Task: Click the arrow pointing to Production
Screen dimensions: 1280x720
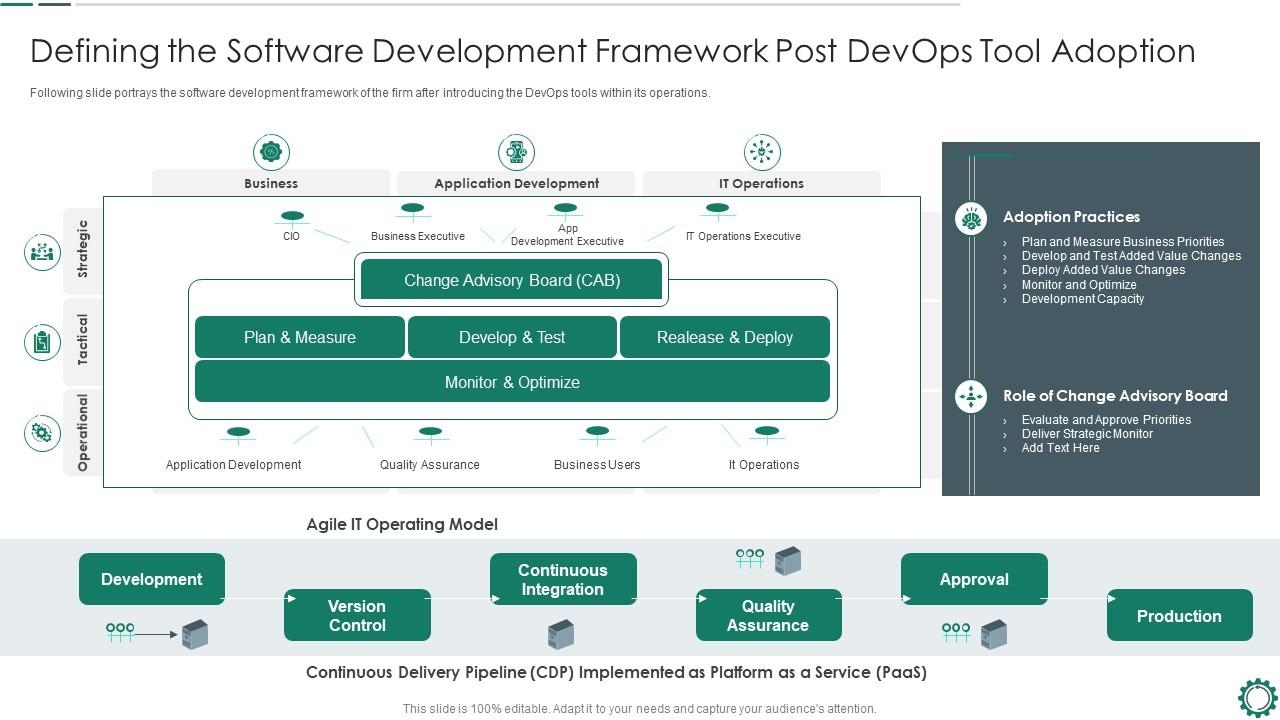Action: [1111, 597]
